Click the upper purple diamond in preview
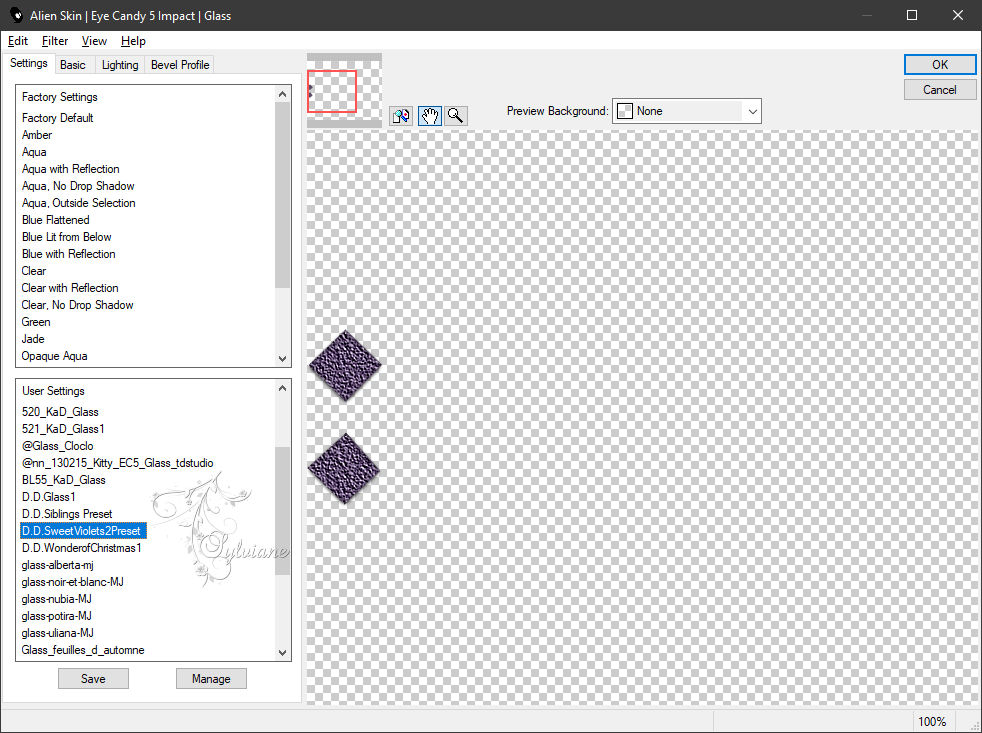Viewport: 982px width, 733px height. click(344, 365)
